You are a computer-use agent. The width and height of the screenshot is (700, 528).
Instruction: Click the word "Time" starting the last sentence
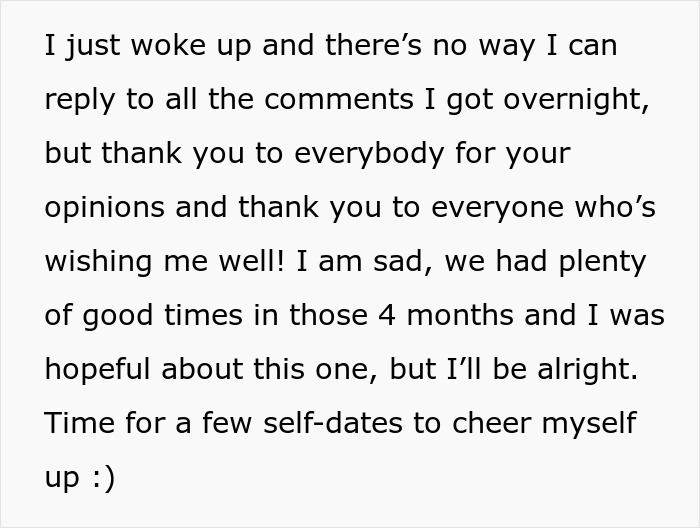click(75, 421)
